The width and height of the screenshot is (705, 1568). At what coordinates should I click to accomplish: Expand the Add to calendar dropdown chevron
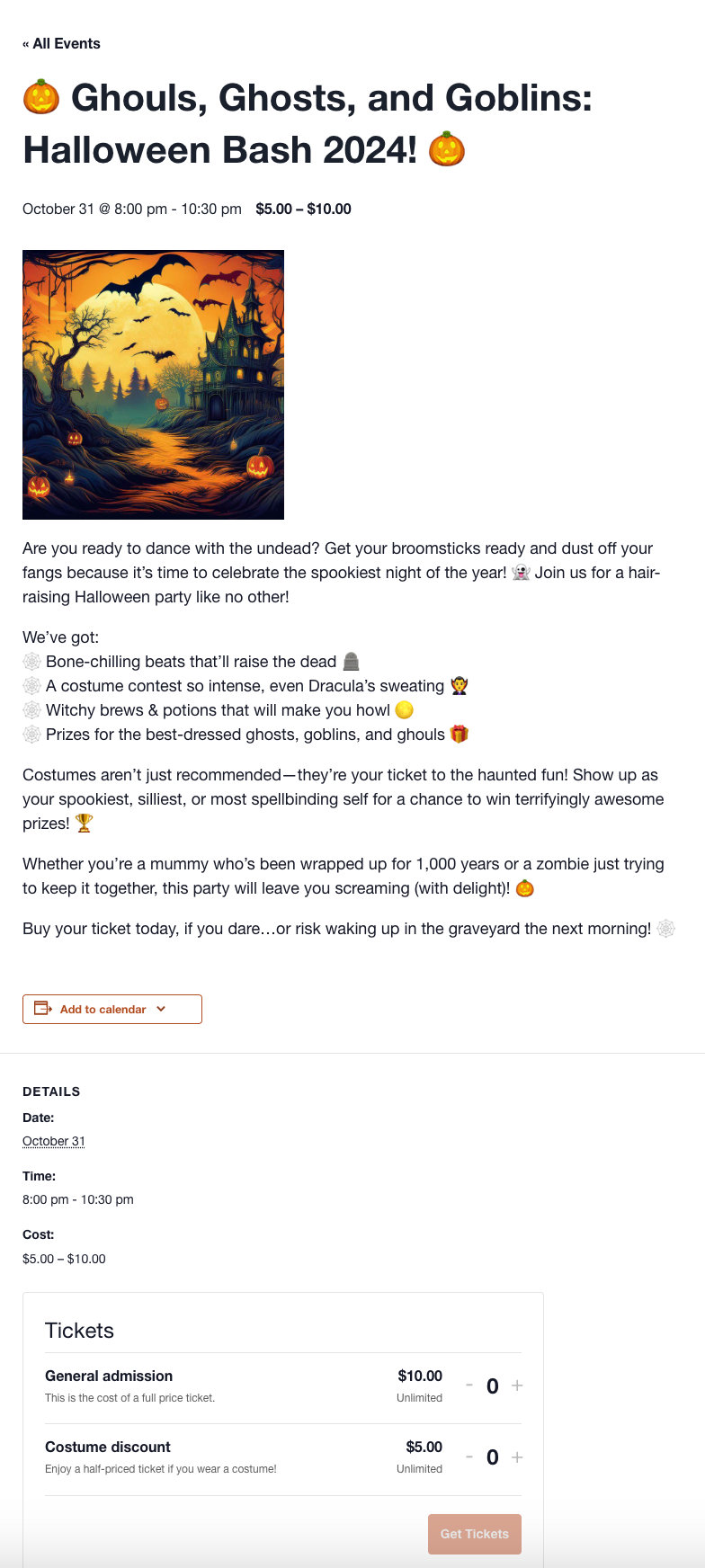coord(161,1009)
